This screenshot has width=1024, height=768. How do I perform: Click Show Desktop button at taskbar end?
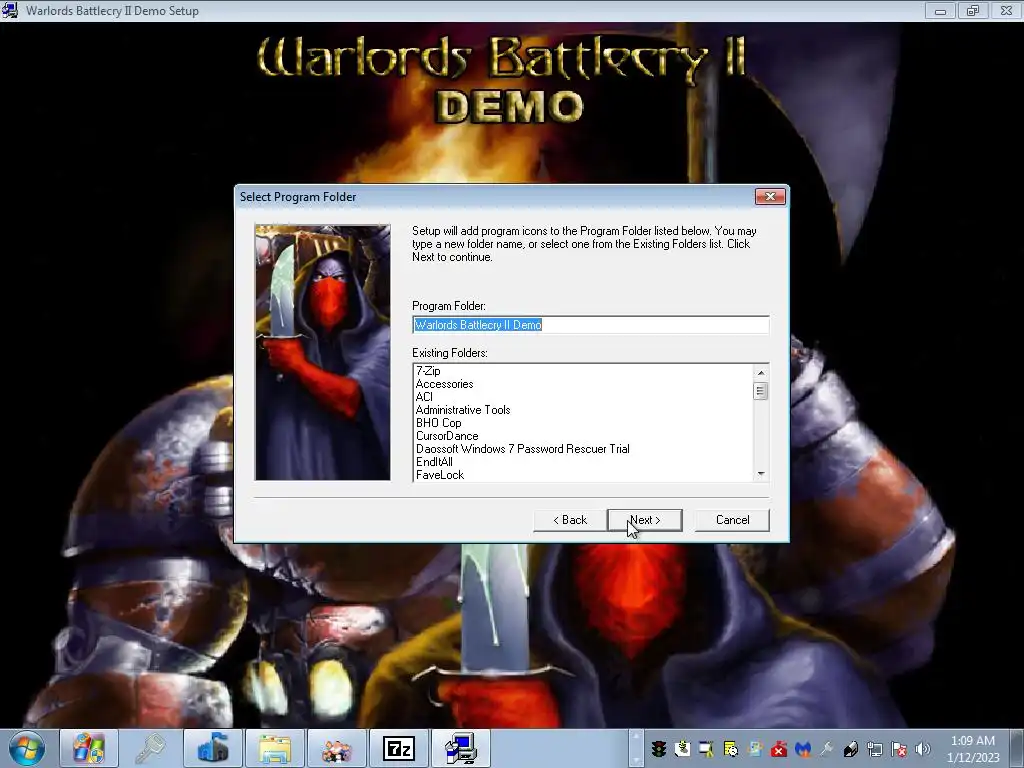1018,748
